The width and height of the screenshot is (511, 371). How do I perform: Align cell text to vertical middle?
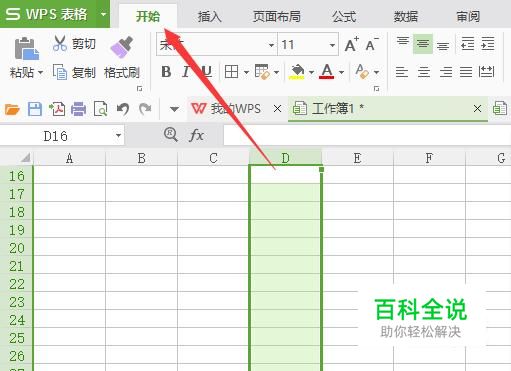423,43
